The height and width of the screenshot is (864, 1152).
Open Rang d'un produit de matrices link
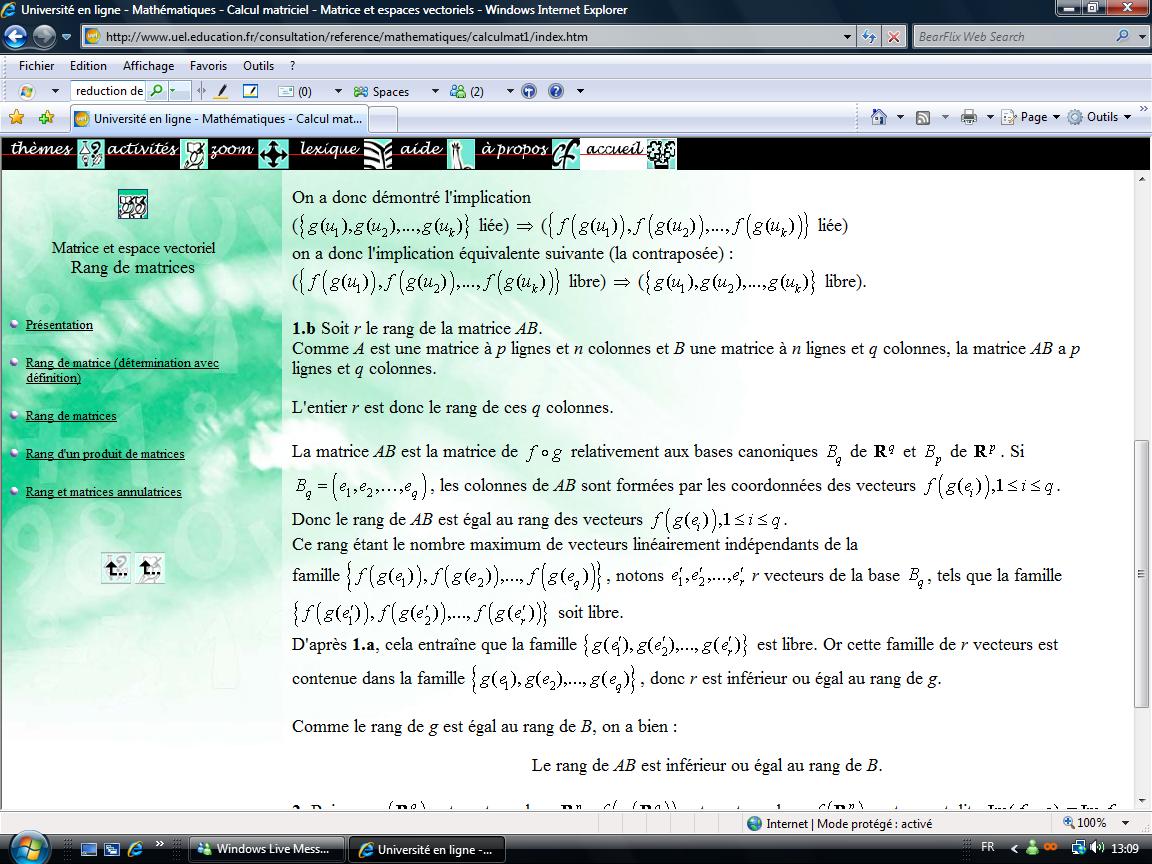coord(104,454)
